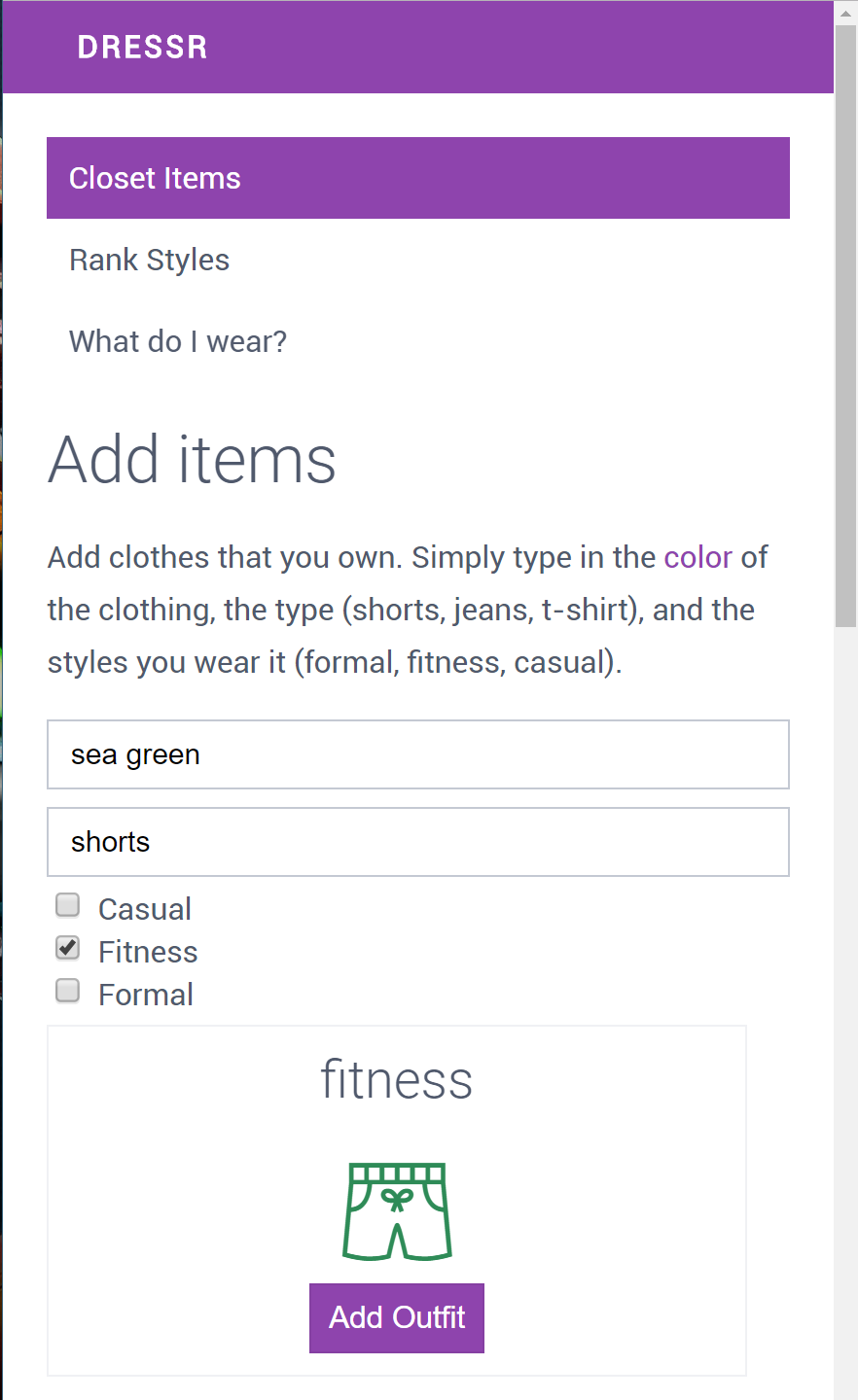The height and width of the screenshot is (1400, 858).
Task: Uncheck the Fitness checkbox
Action: (x=68, y=948)
